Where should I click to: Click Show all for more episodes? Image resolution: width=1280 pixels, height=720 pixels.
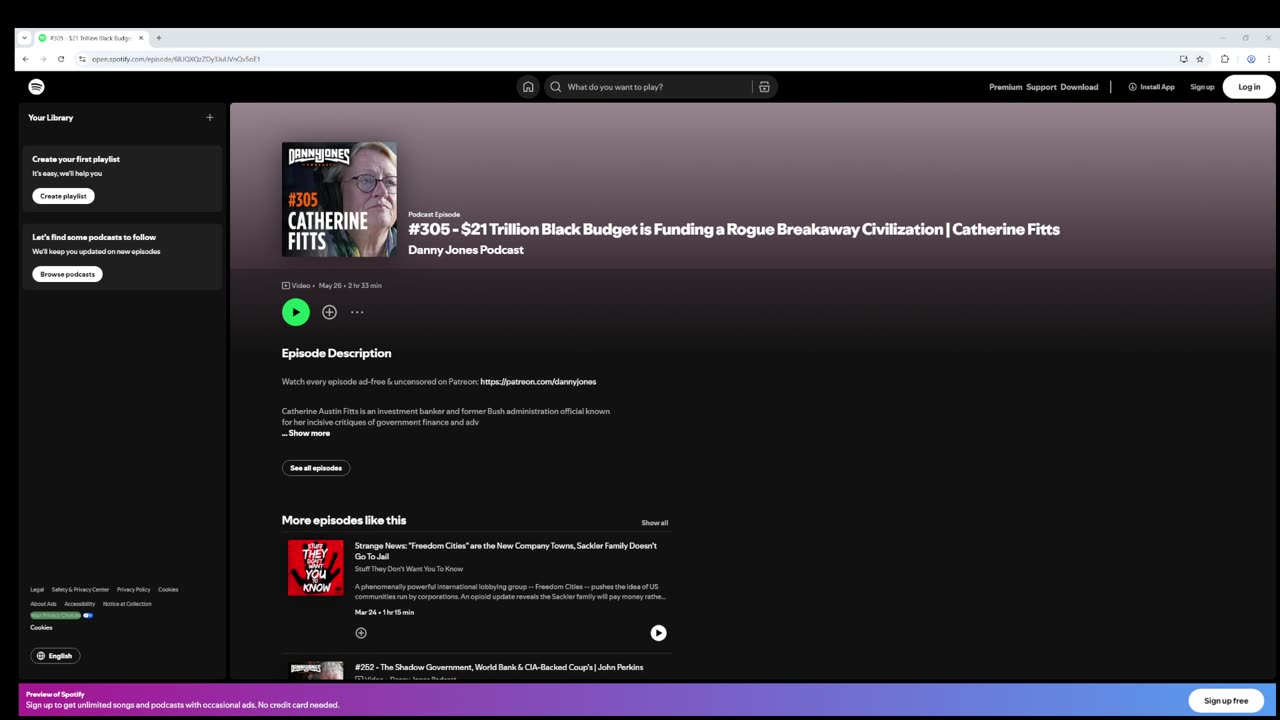pyautogui.click(x=655, y=523)
